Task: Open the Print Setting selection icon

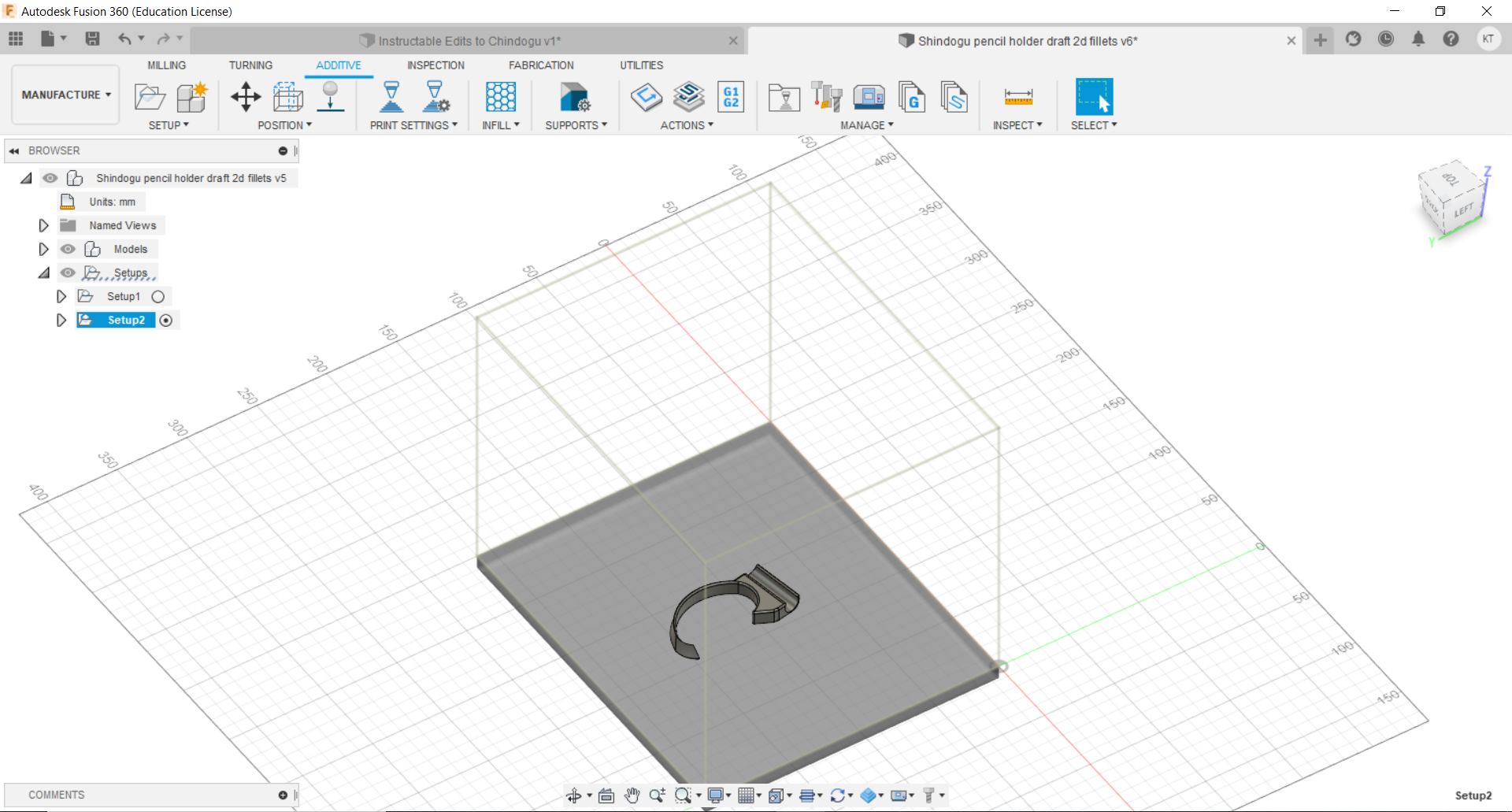Action: [391, 97]
